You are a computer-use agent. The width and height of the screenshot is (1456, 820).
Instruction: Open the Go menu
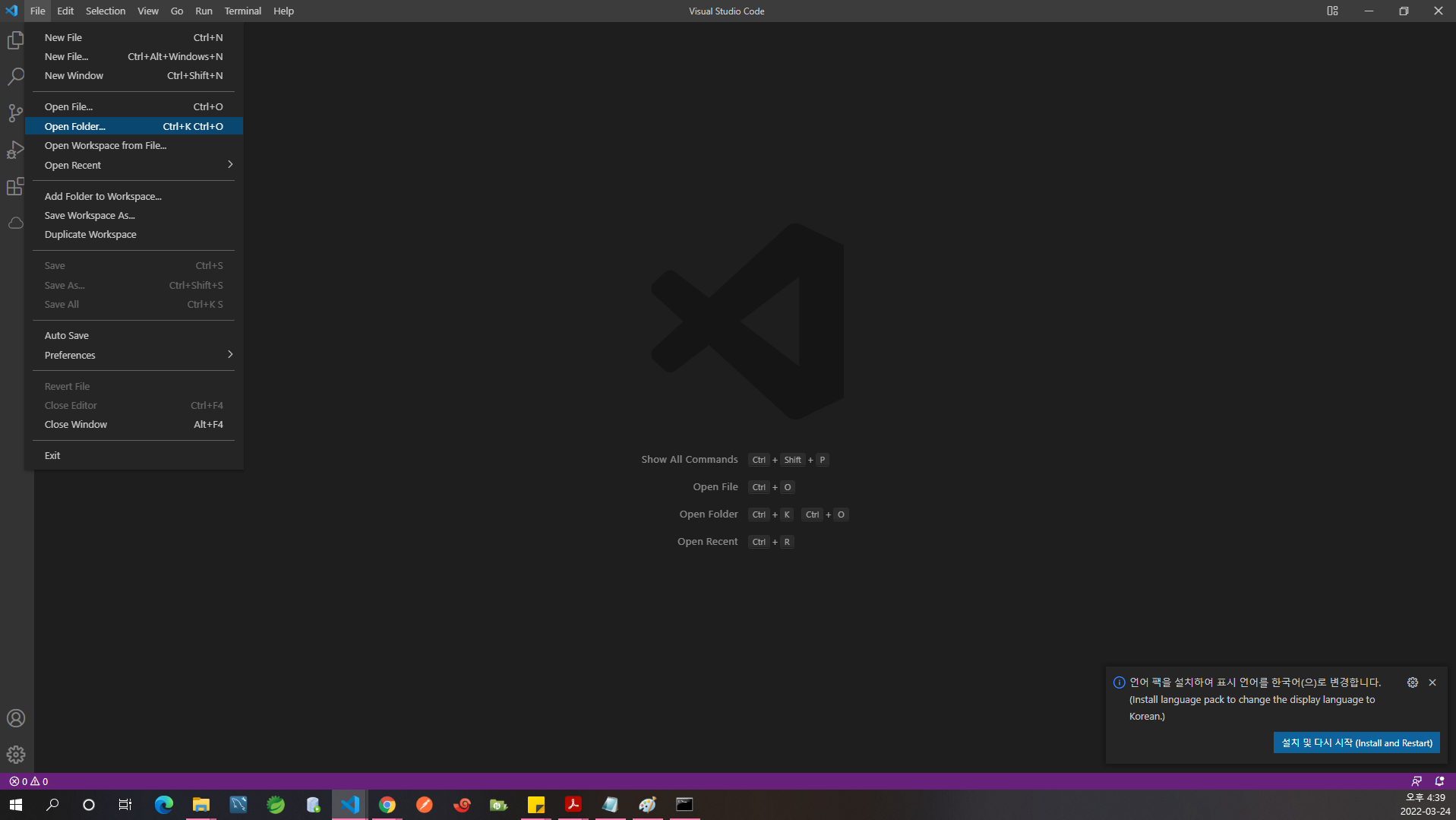177,11
